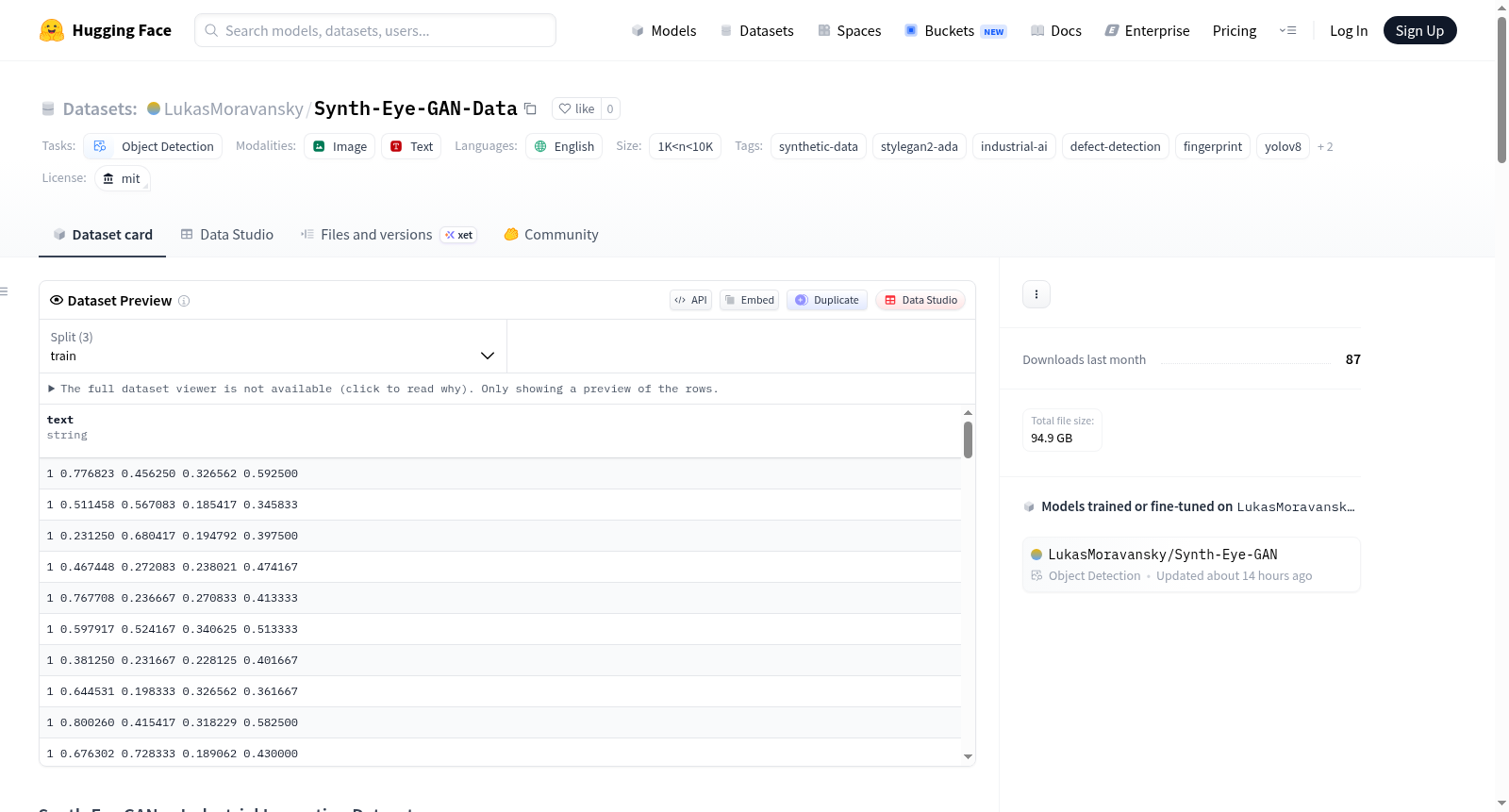The image size is (1509, 812).
Task: Expand the extra navigation menu icon
Action: [1287, 31]
